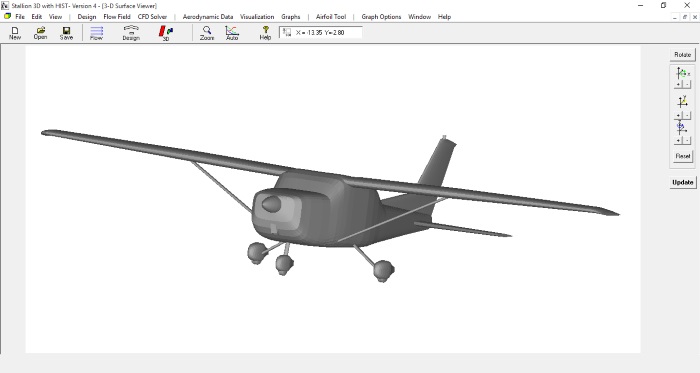Save the project with the Save icon
Screen dimensions: 700x373
pyautogui.click(x=66, y=33)
